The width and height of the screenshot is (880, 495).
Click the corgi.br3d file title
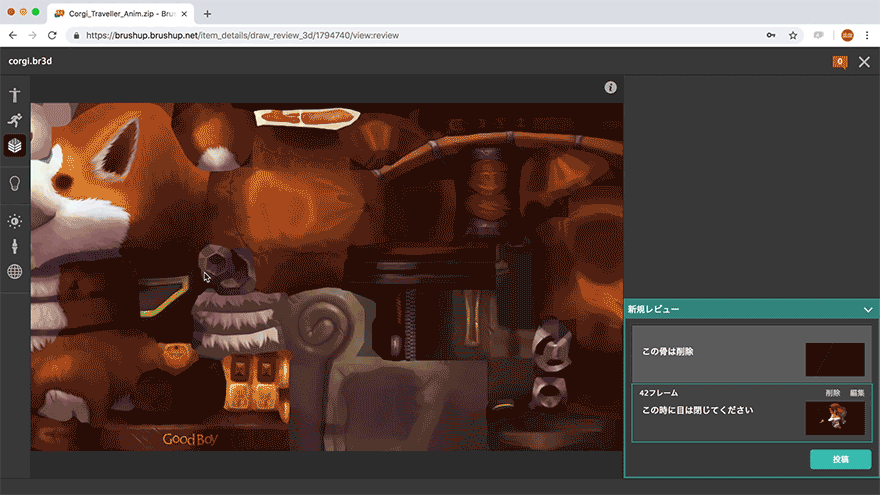pos(30,61)
